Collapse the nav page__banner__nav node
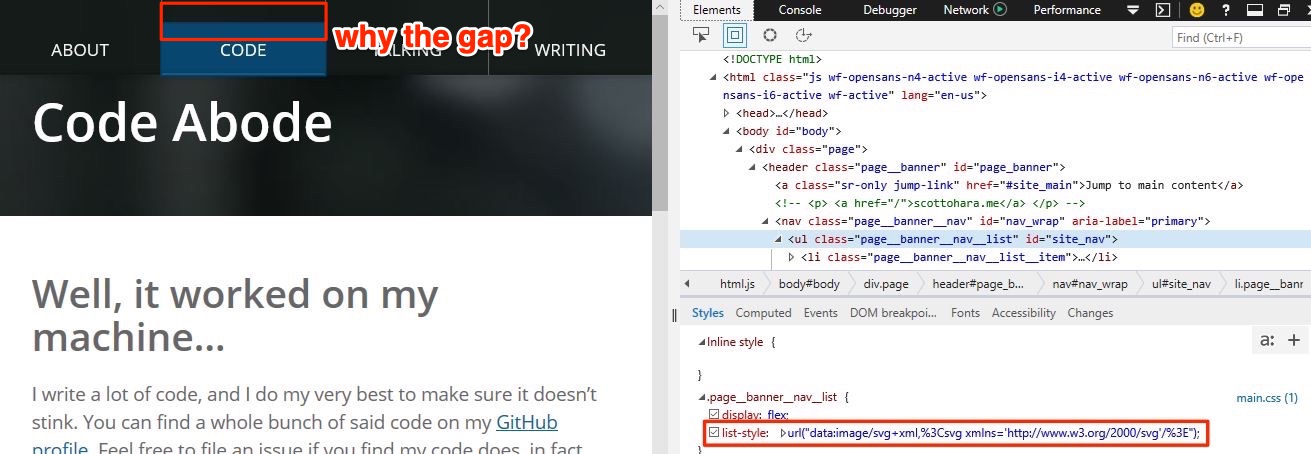This screenshot has width=1311, height=454. (766, 221)
